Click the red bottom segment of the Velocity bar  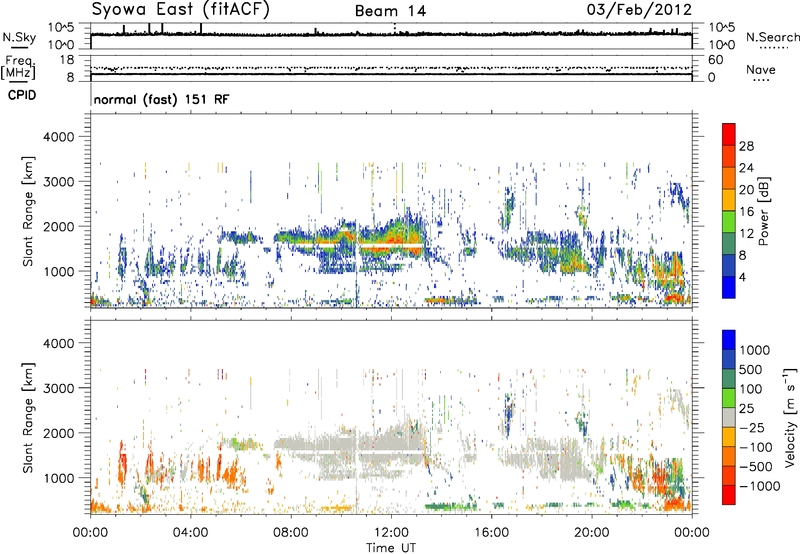click(729, 495)
